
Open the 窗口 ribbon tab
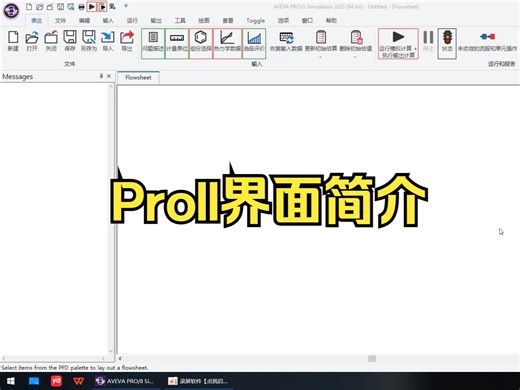point(307,21)
